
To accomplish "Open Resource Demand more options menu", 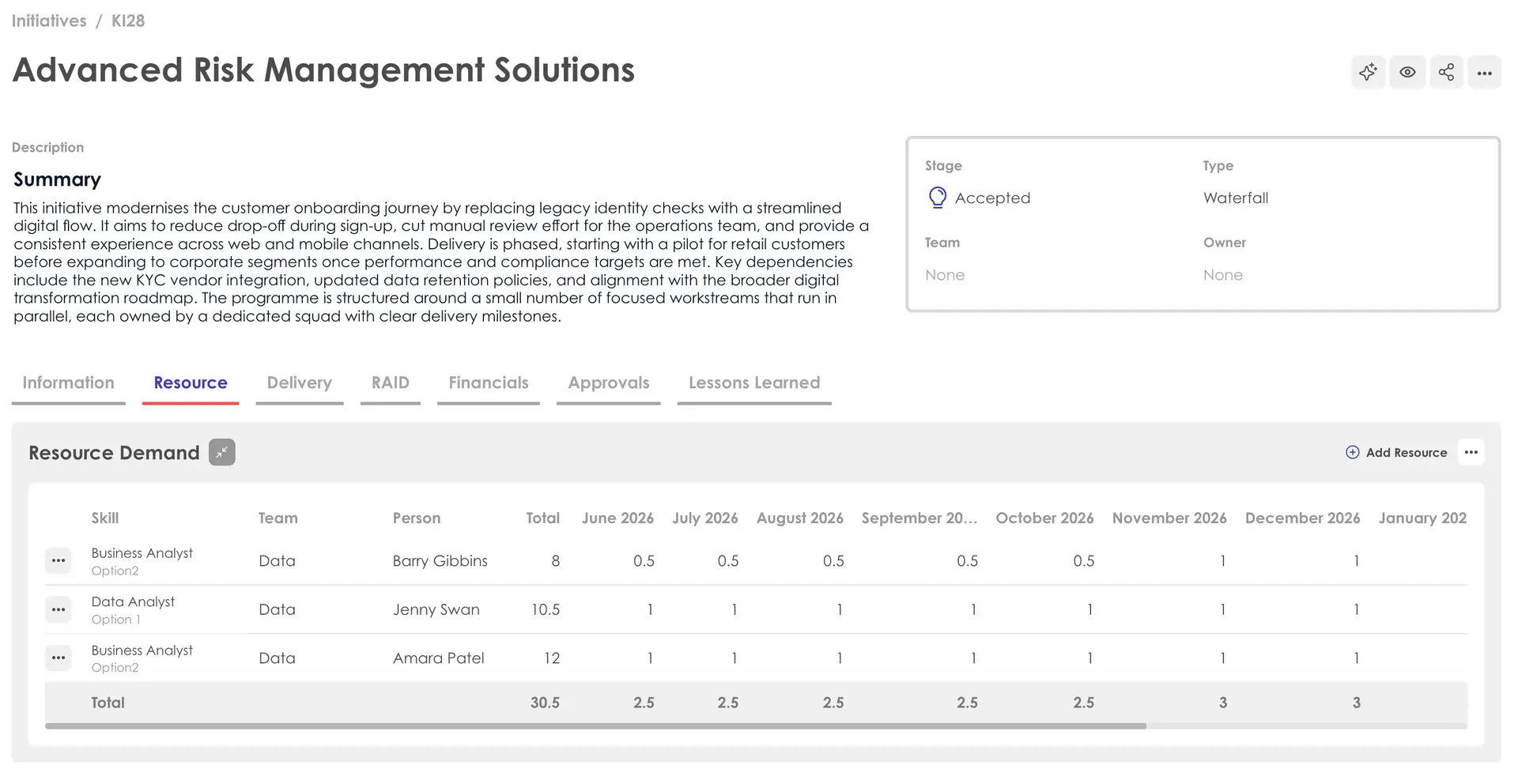I will 1471,452.
